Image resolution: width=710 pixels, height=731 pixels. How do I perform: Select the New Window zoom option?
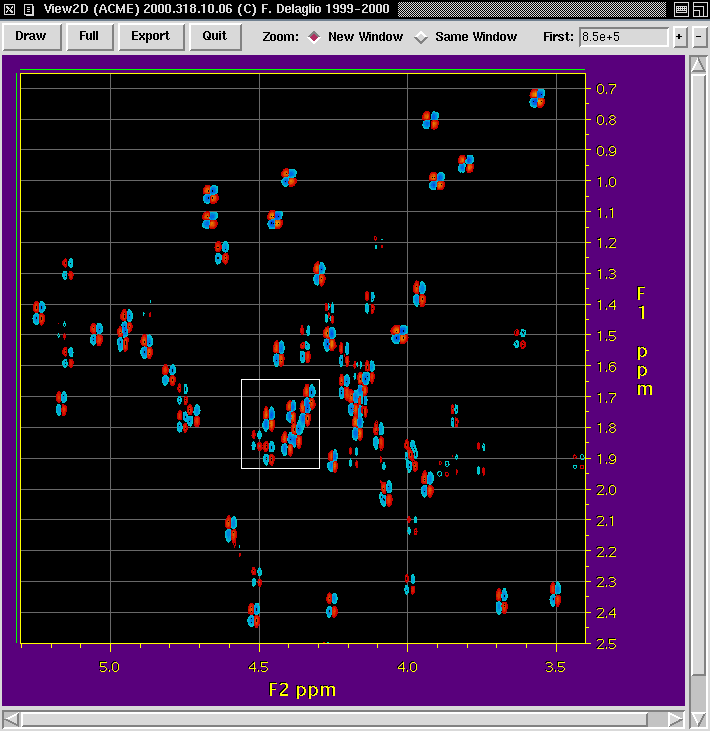coord(314,37)
